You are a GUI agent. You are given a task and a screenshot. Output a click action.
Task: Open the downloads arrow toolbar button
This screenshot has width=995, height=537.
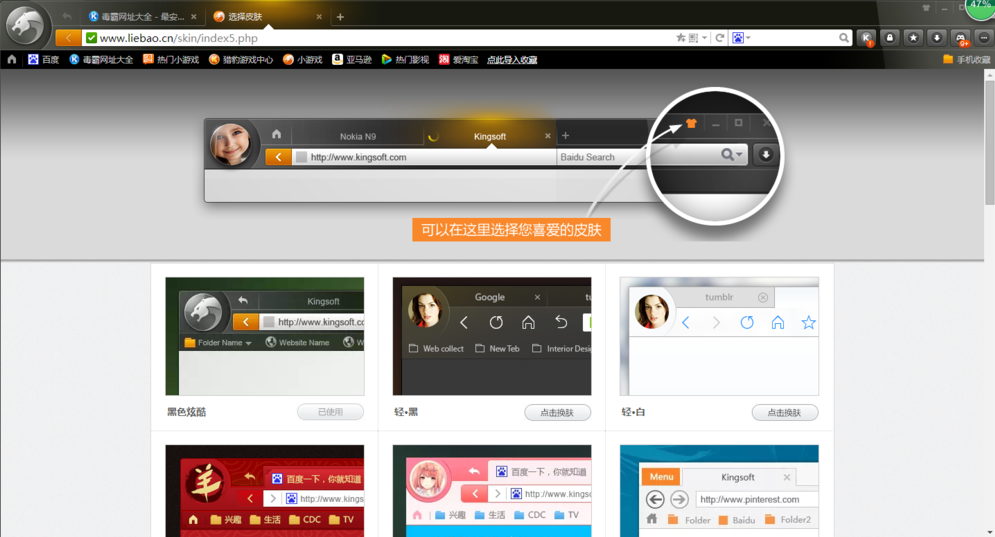point(937,38)
